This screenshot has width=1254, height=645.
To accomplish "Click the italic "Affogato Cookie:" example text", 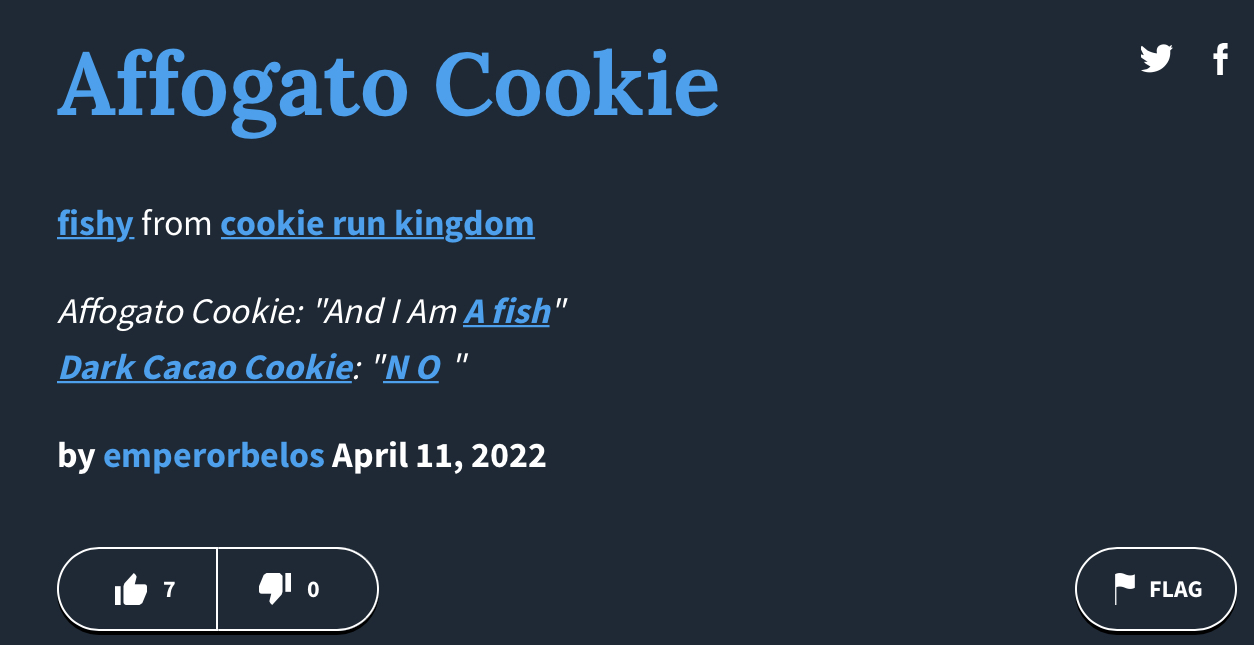I will [180, 312].
